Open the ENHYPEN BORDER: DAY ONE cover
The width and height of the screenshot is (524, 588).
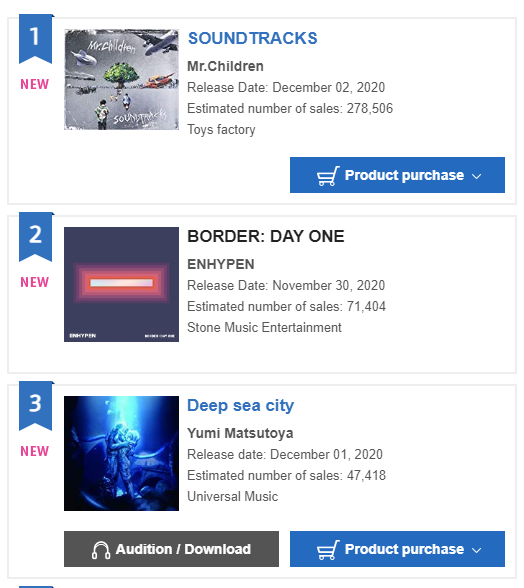pyautogui.click(x=122, y=284)
